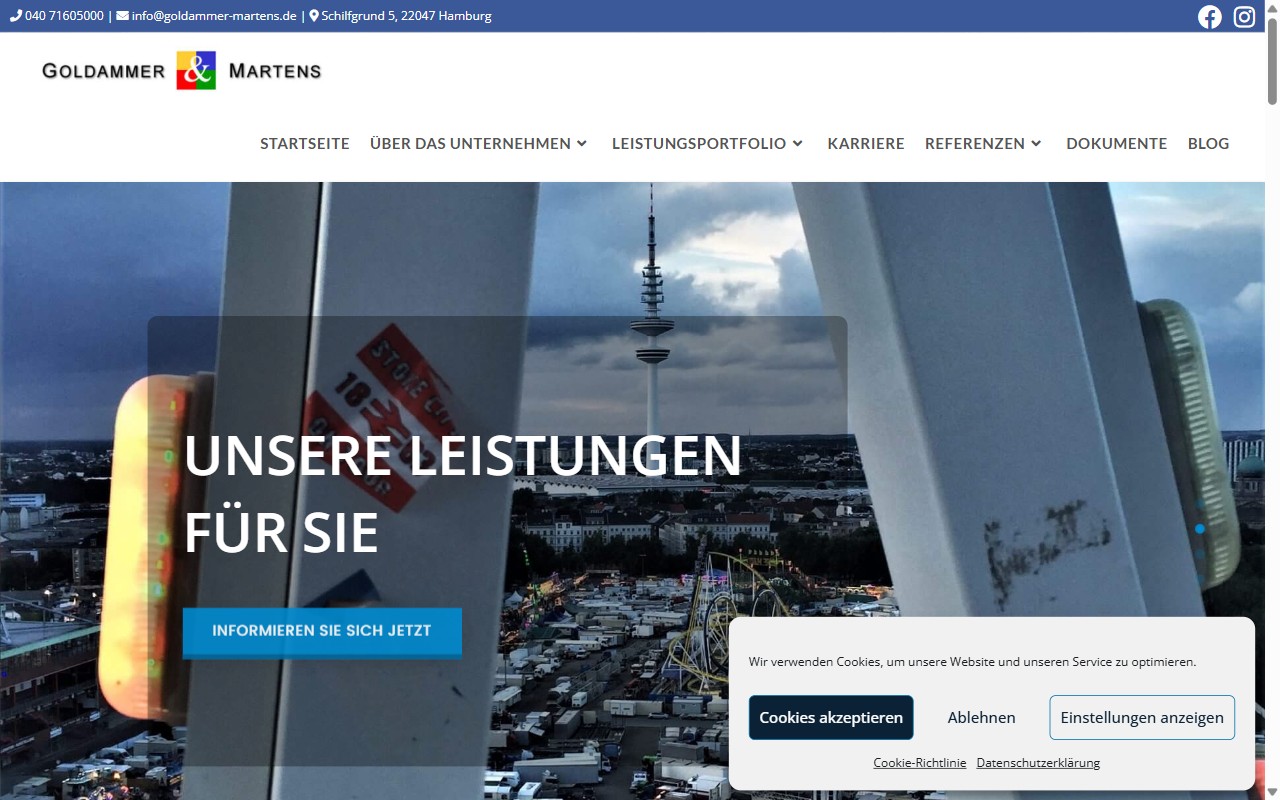This screenshot has width=1280, height=800.
Task: Expand the Leistungsportfolio chevron arrow
Action: click(x=797, y=143)
